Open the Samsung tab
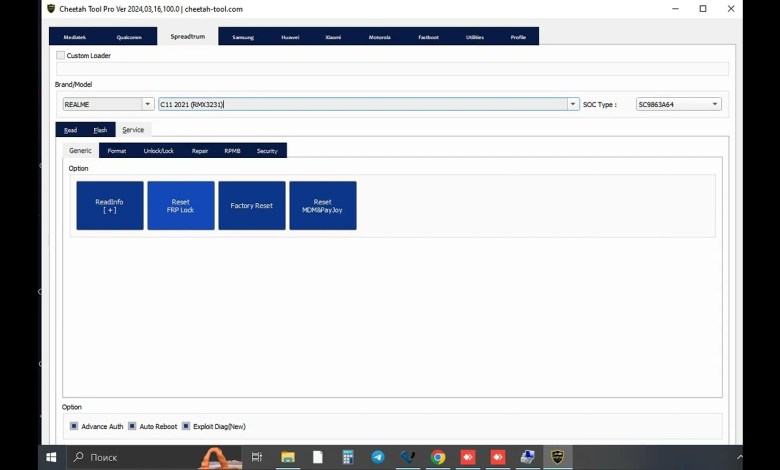 coord(243,37)
